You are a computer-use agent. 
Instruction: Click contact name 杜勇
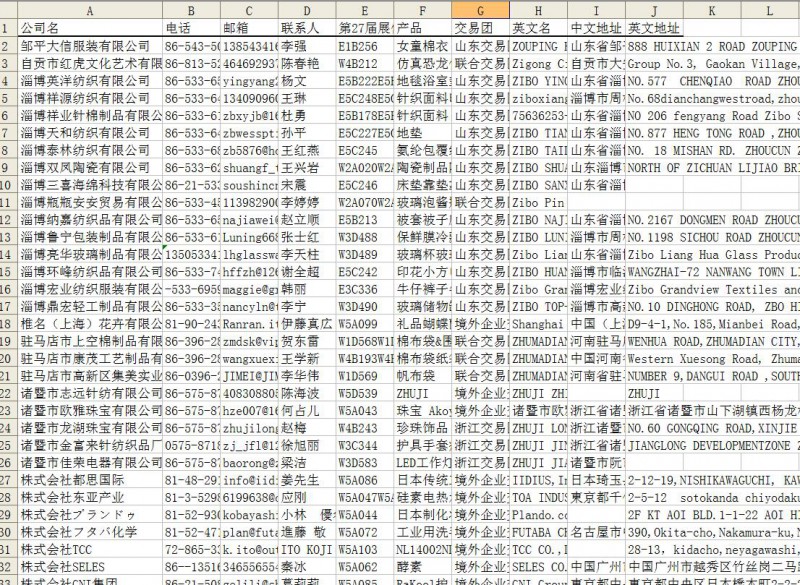click(307, 116)
